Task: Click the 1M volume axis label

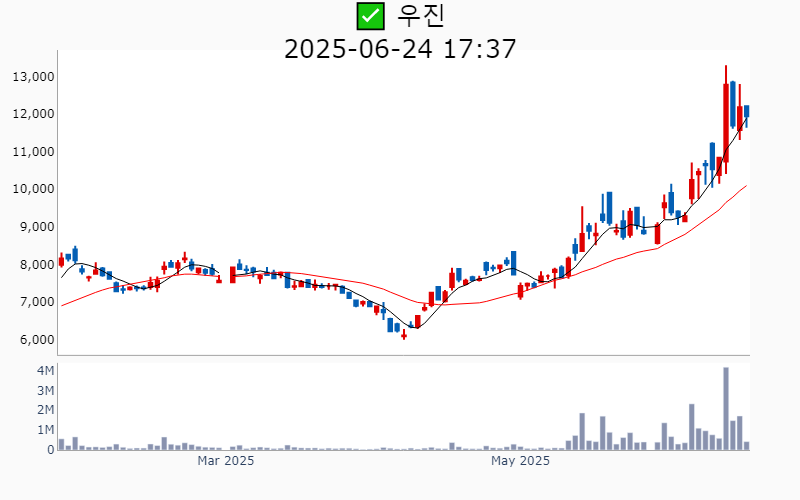Action: [x=45, y=430]
